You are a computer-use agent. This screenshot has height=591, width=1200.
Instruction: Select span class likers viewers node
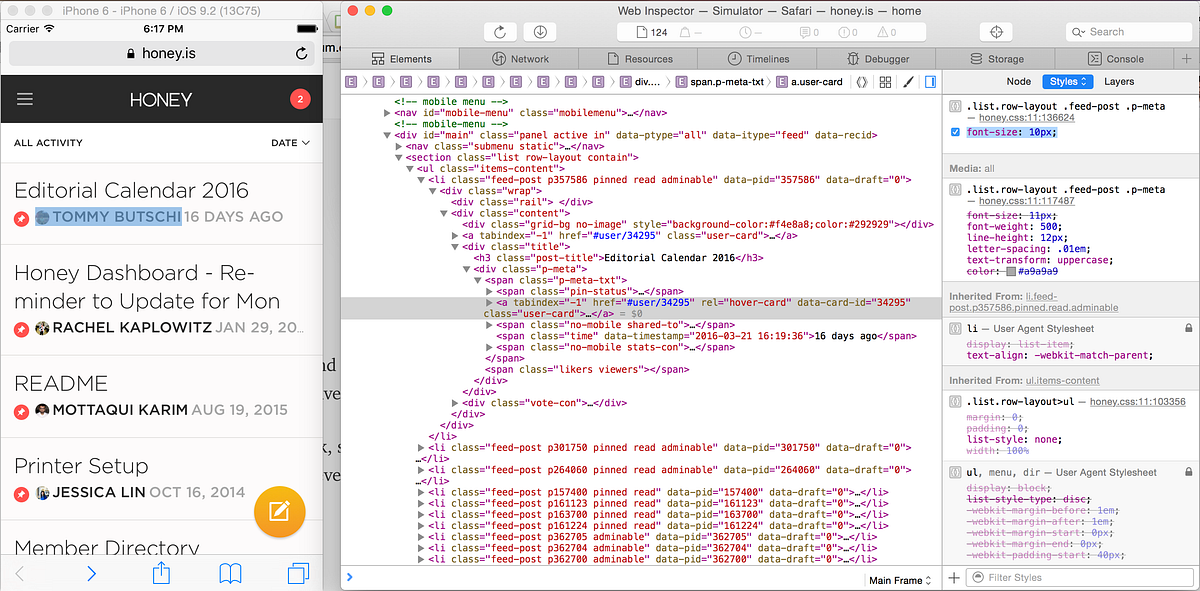(588, 369)
